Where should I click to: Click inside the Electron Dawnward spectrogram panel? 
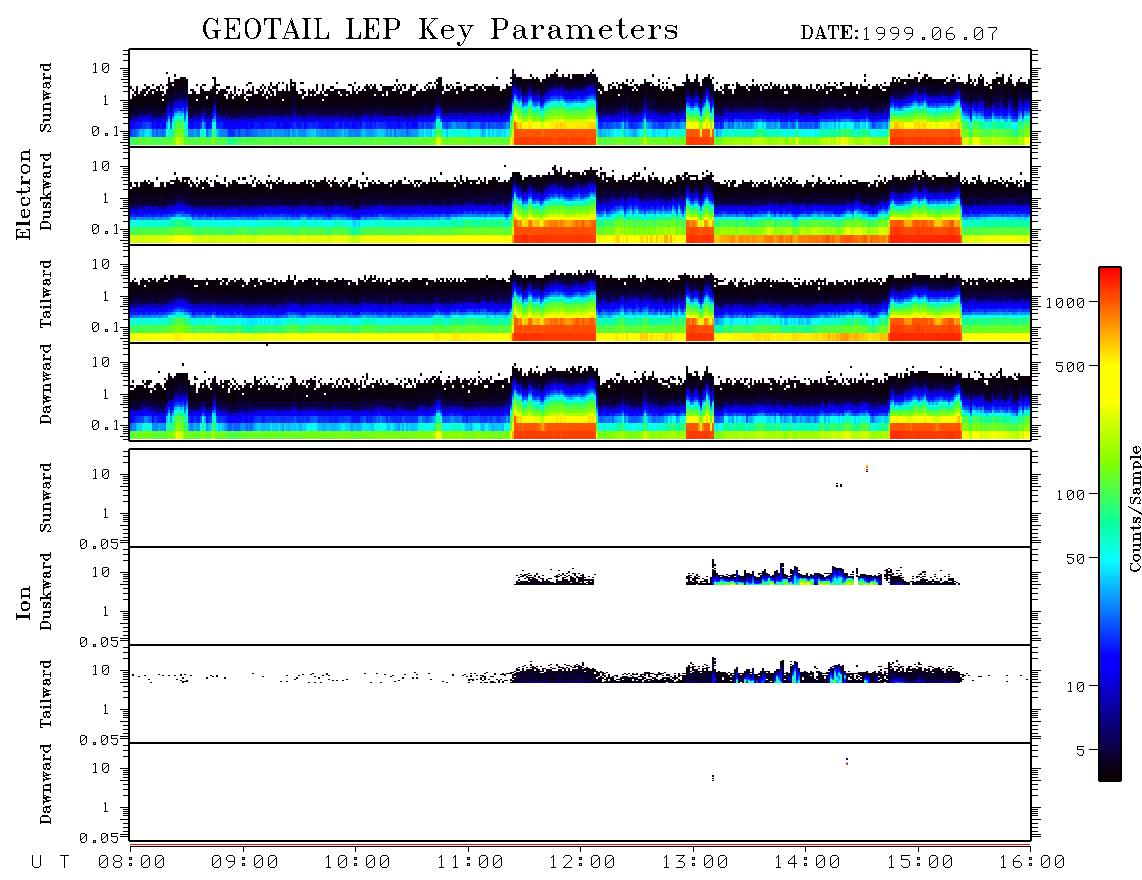(x=580, y=392)
